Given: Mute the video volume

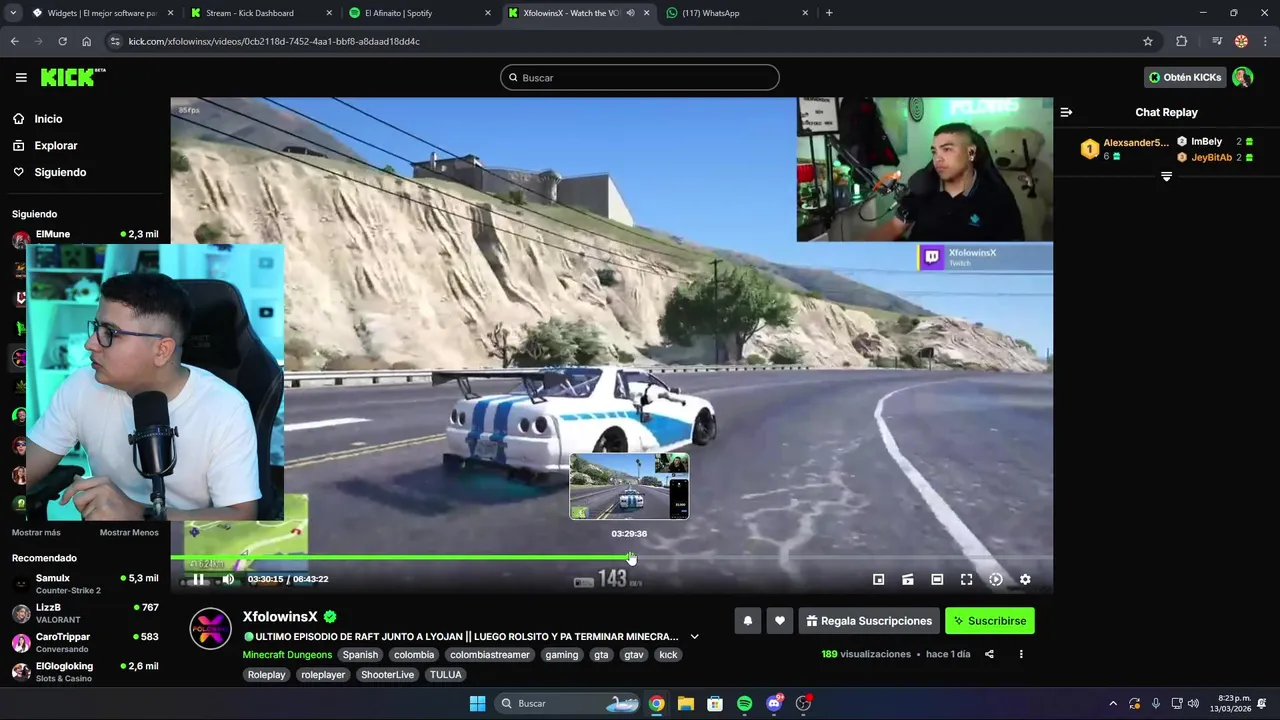Looking at the screenshot, I should point(228,579).
